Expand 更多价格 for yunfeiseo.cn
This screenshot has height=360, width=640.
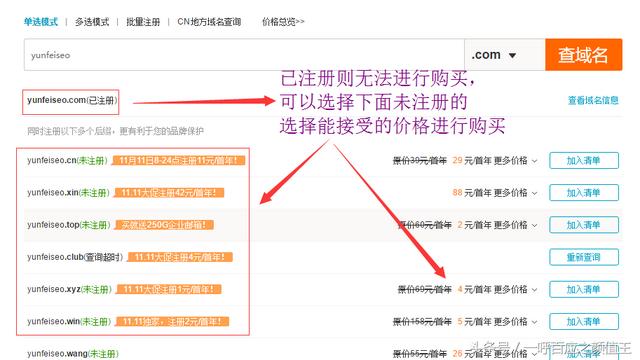click(x=516, y=160)
